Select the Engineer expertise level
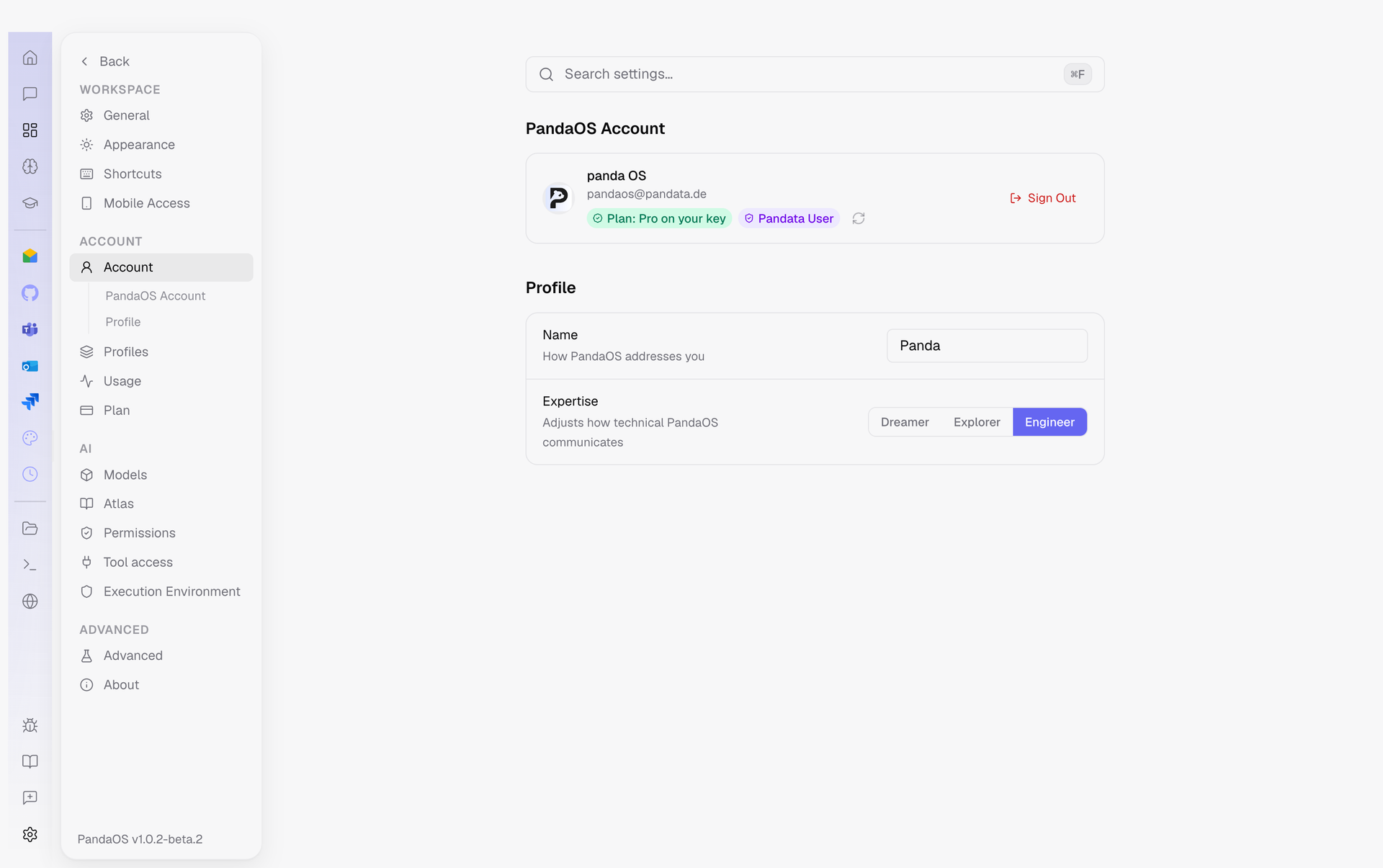Image resolution: width=1383 pixels, height=868 pixels. click(x=1049, y=422)
